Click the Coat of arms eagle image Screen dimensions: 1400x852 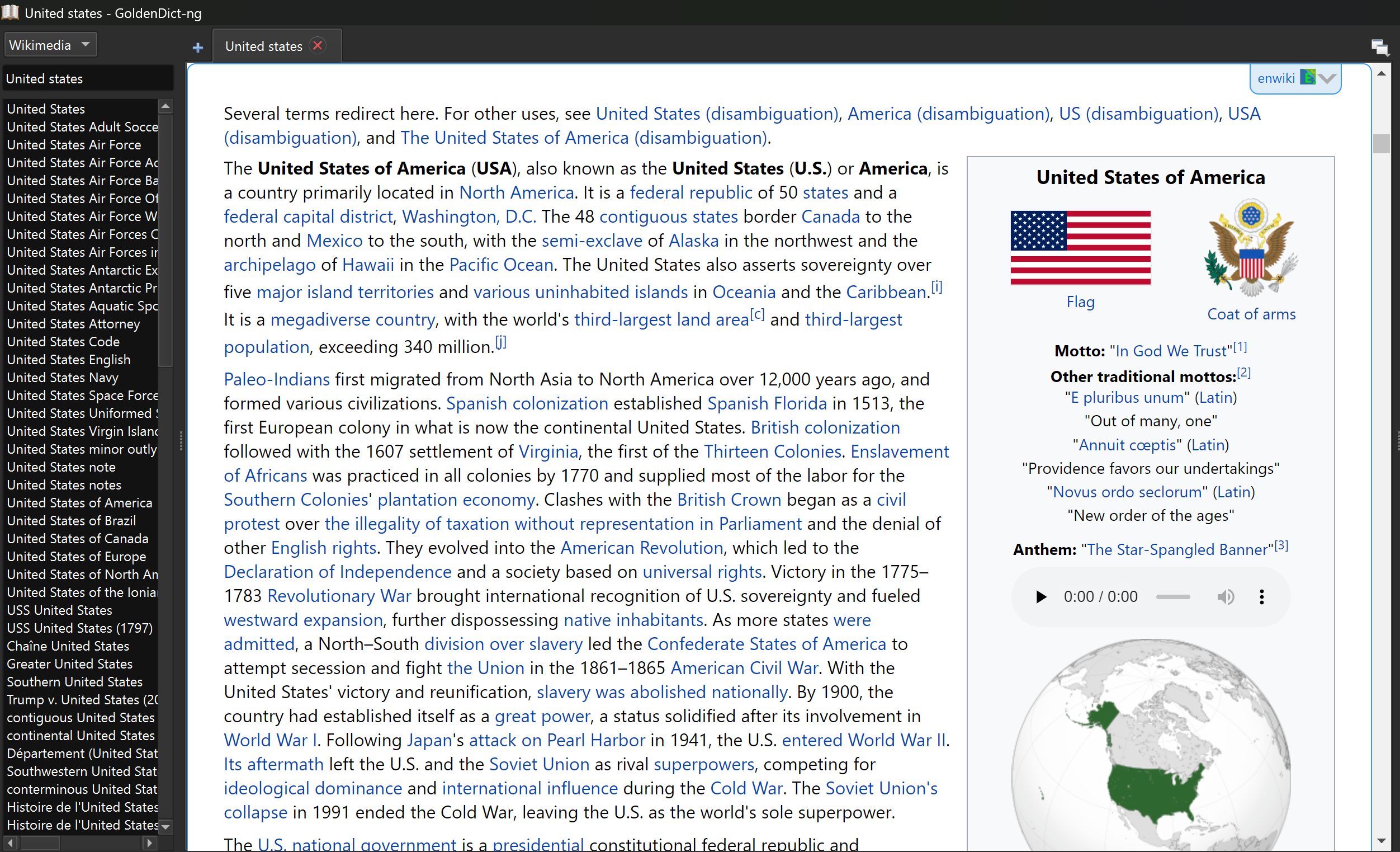pos(1251,248)
